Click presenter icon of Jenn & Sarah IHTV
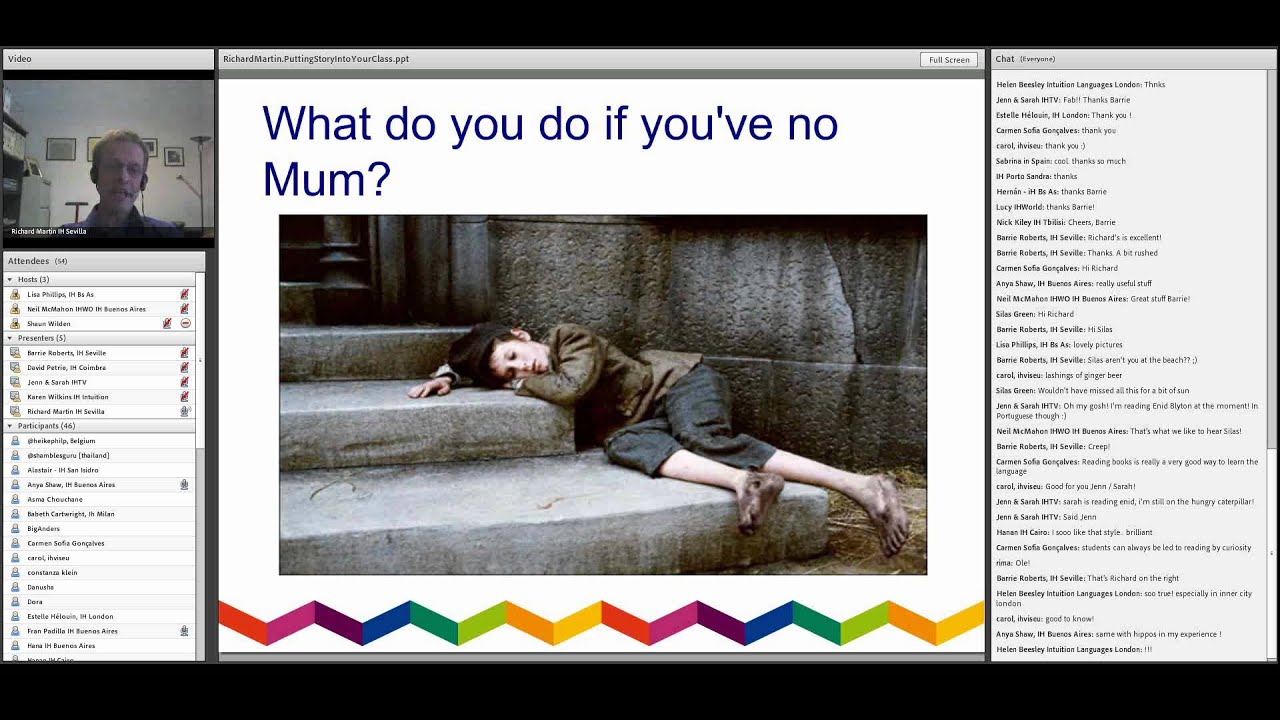Screen dimensions: 1280x720 pos(15,382)
